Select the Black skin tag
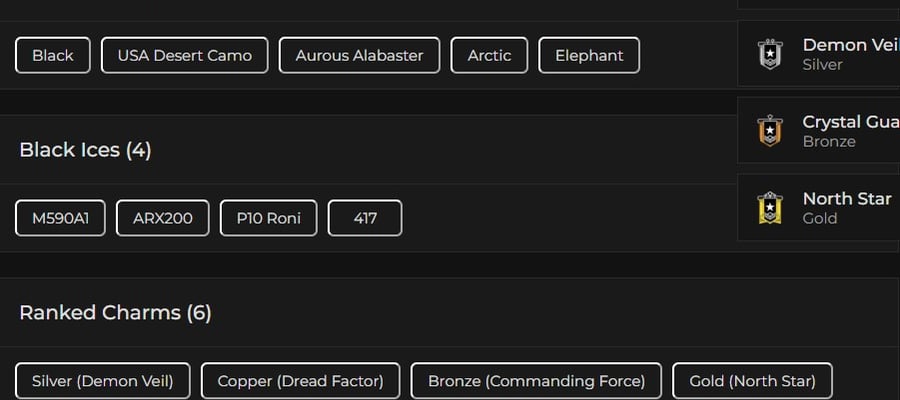900x400 pixels. [53, 55]
